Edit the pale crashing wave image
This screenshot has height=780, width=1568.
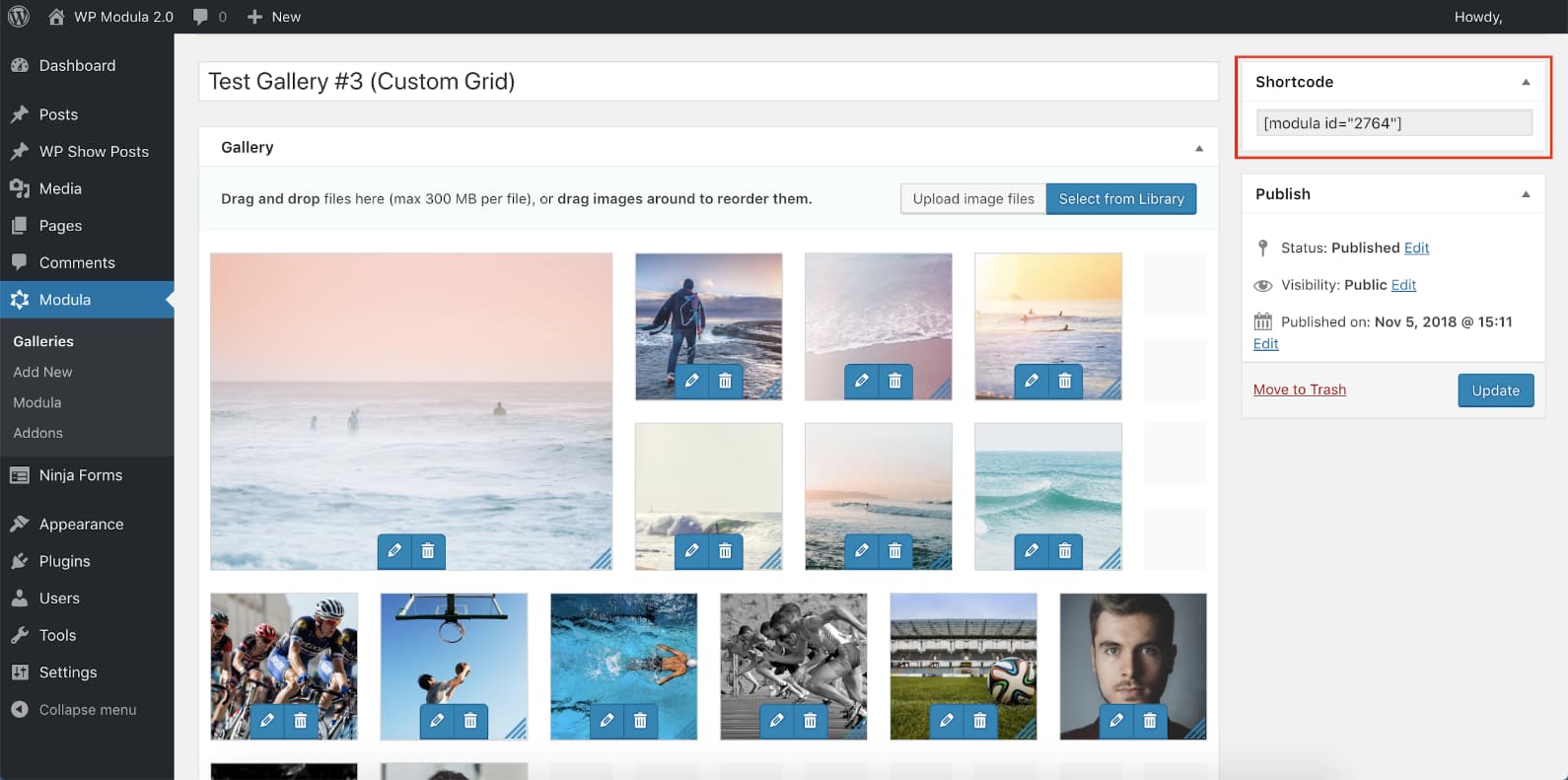click(691, 551)
